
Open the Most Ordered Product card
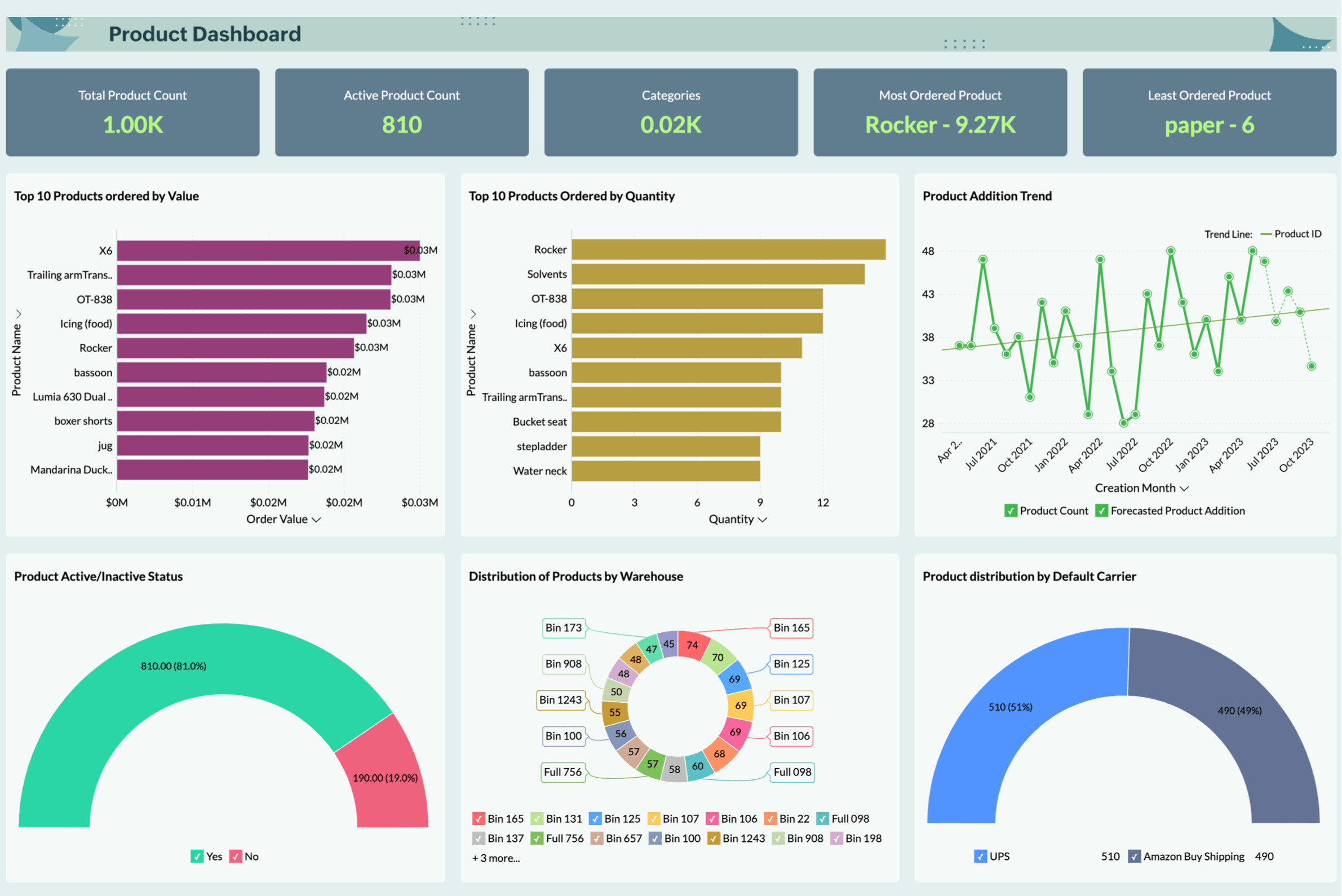[x=940, y=112]
